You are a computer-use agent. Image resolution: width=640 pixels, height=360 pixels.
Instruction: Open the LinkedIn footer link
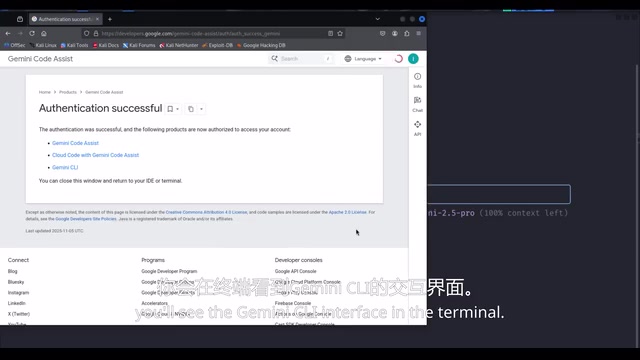pyautogui.click(x=17, y=303)
